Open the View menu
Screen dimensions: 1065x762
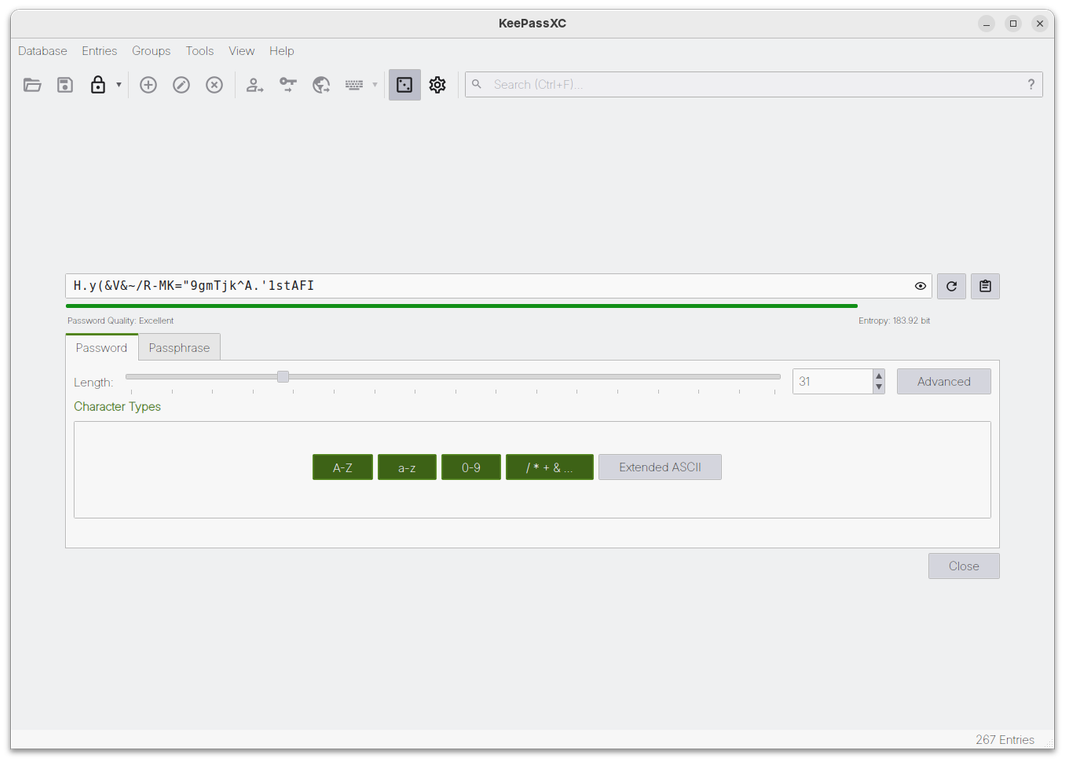pos(241,51)
